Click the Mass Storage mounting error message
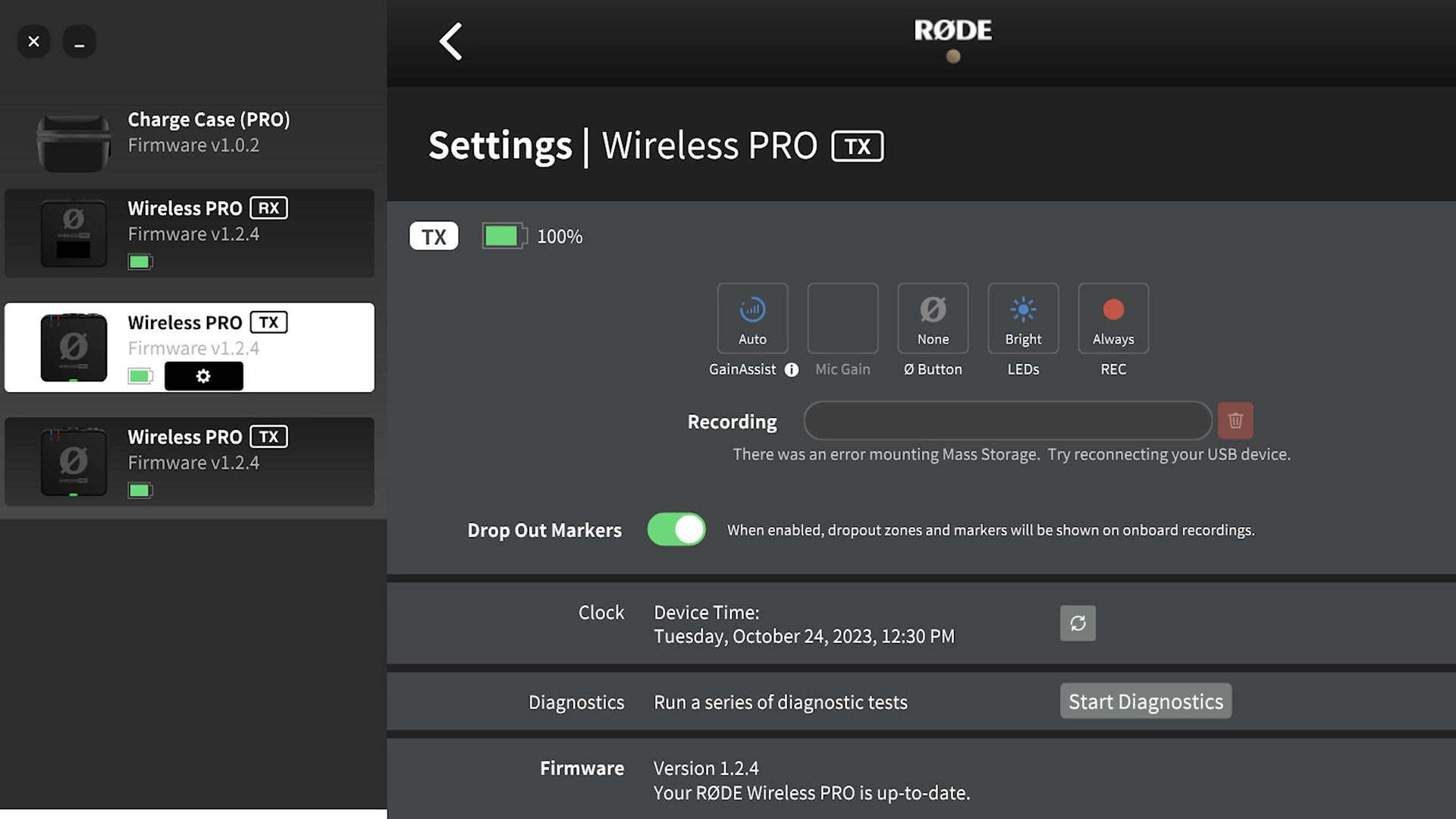Image resolution: width=1456 pixels, height=819 pixels. pyautogui.click(x=1012, y=454)
